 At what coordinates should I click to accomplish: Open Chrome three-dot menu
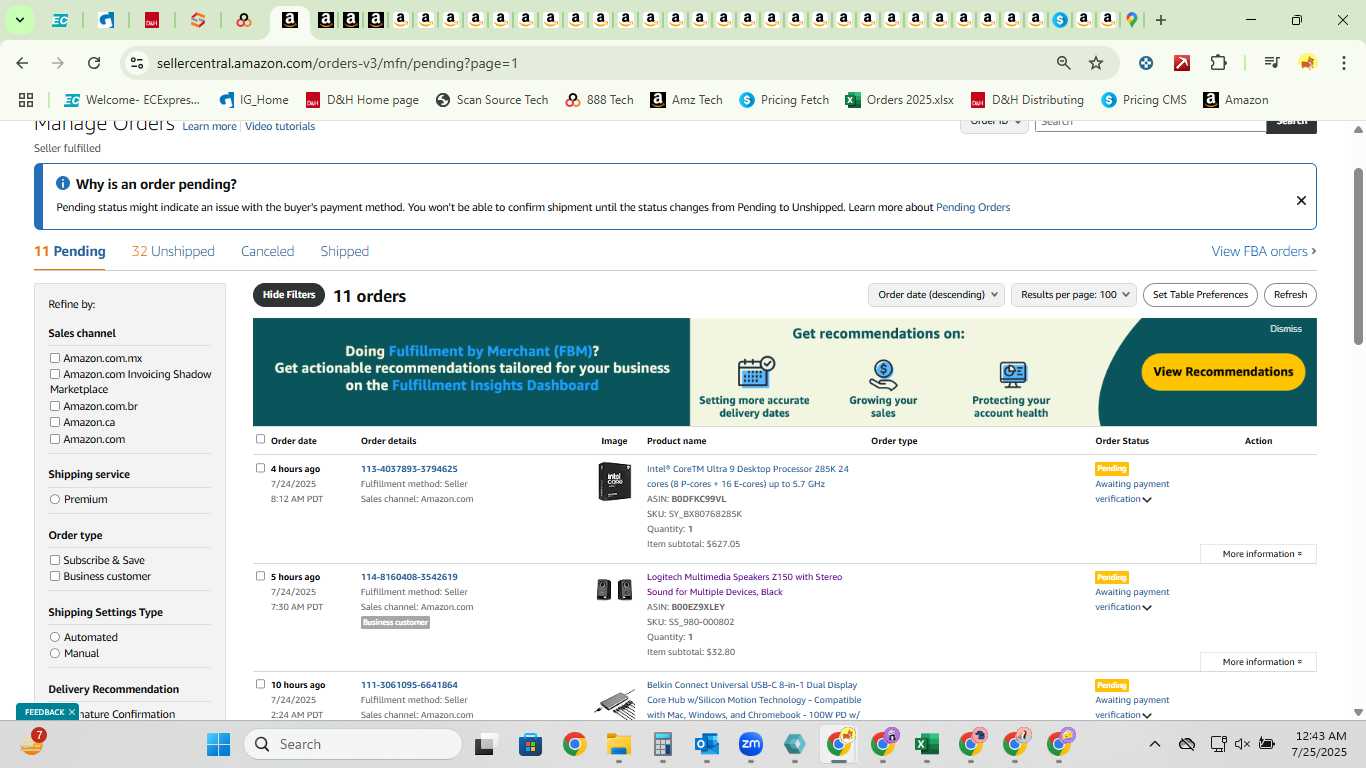[1342, 63]
